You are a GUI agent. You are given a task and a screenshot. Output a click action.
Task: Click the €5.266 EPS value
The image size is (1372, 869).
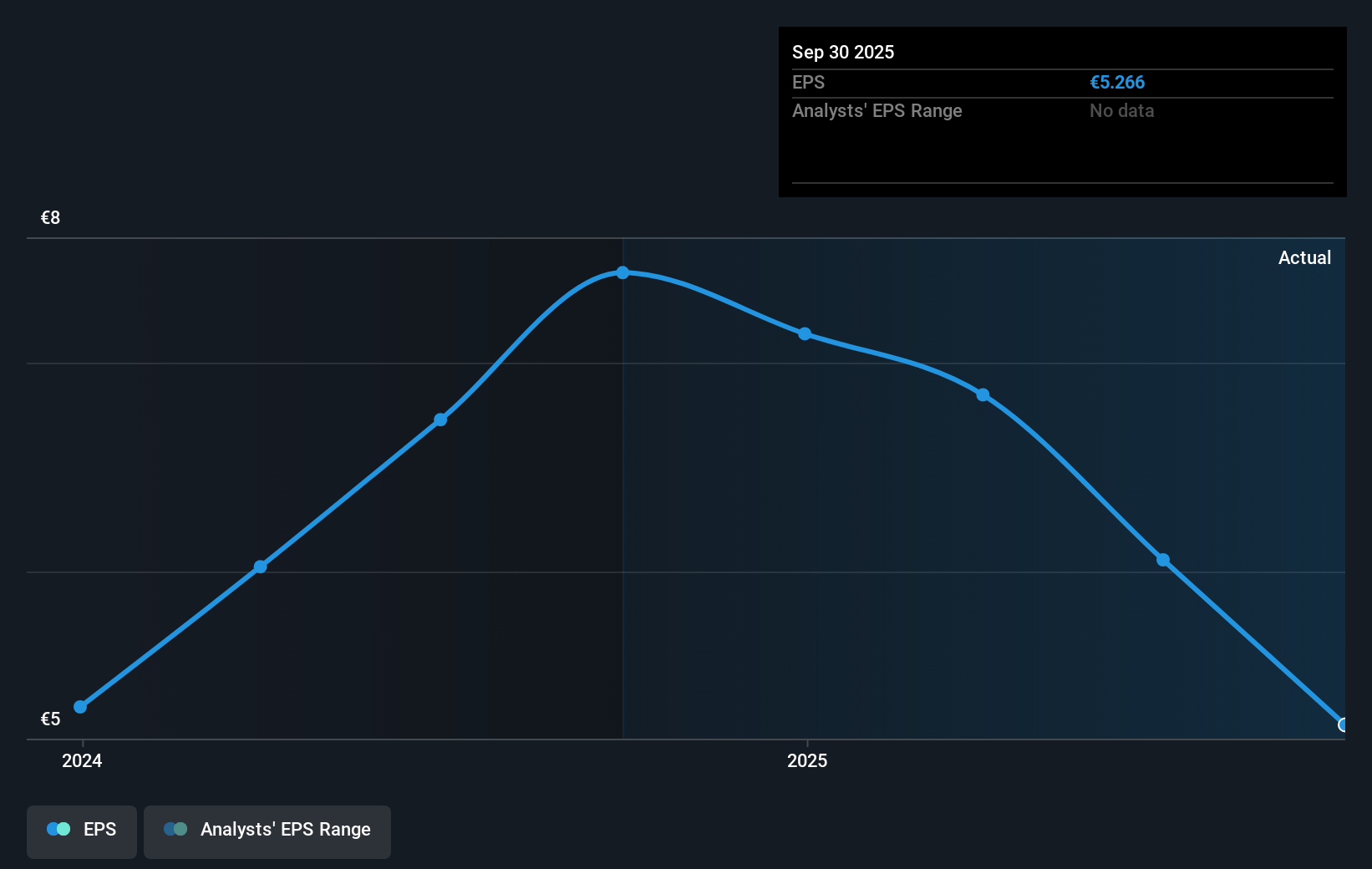tap(1117, 82)
